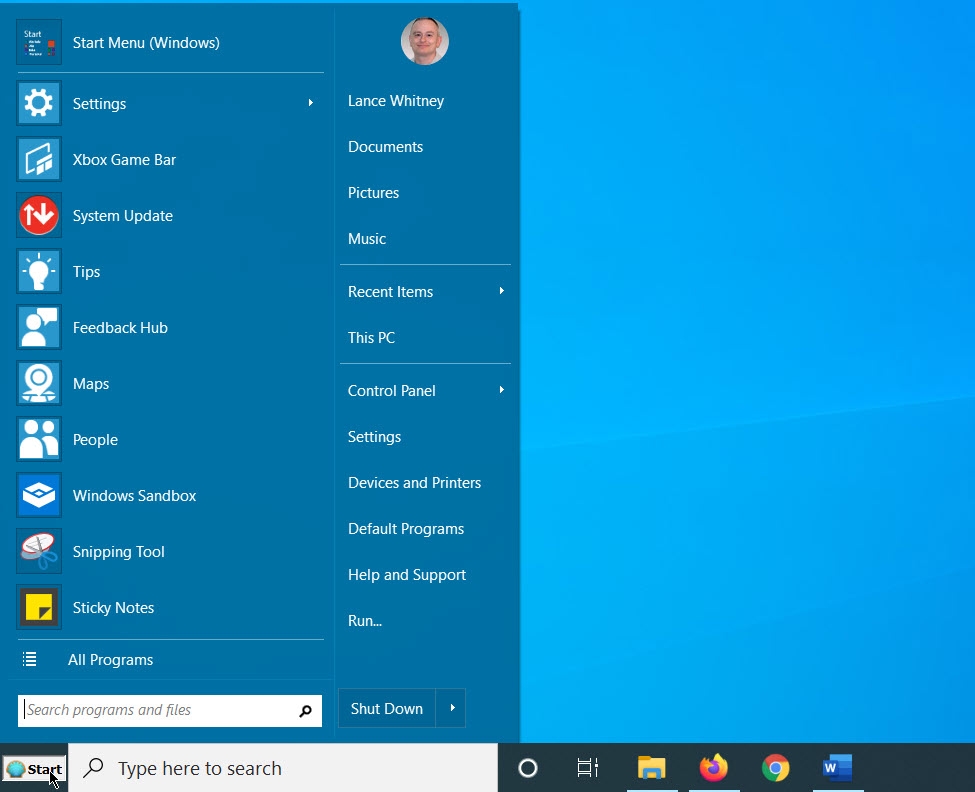Image resolution: width=975 pixels, height=792 pixels.
Task: Open Microsoft Word from the taskbar
Action: 837,768
